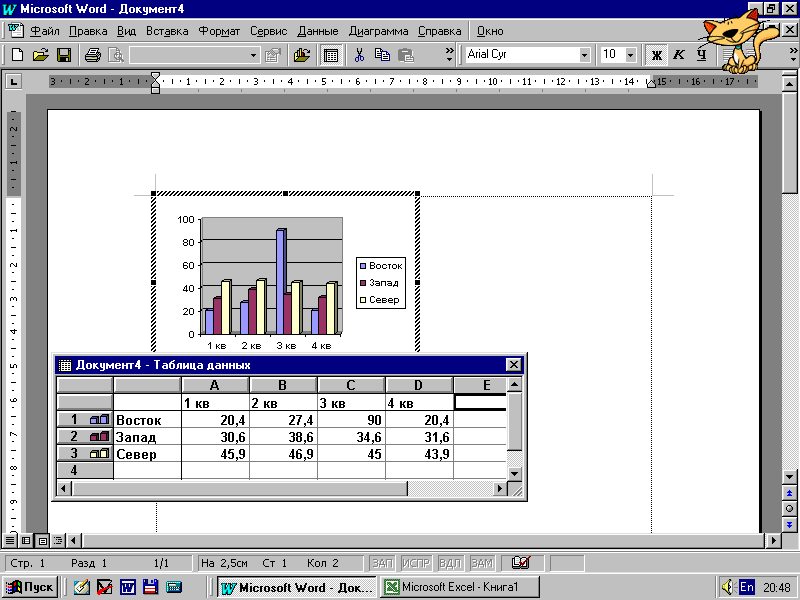The width and height of the screenshot is (800, 600).
Task: Expand more buttons on the standard toolbar
Action: (x=449, y=55)
